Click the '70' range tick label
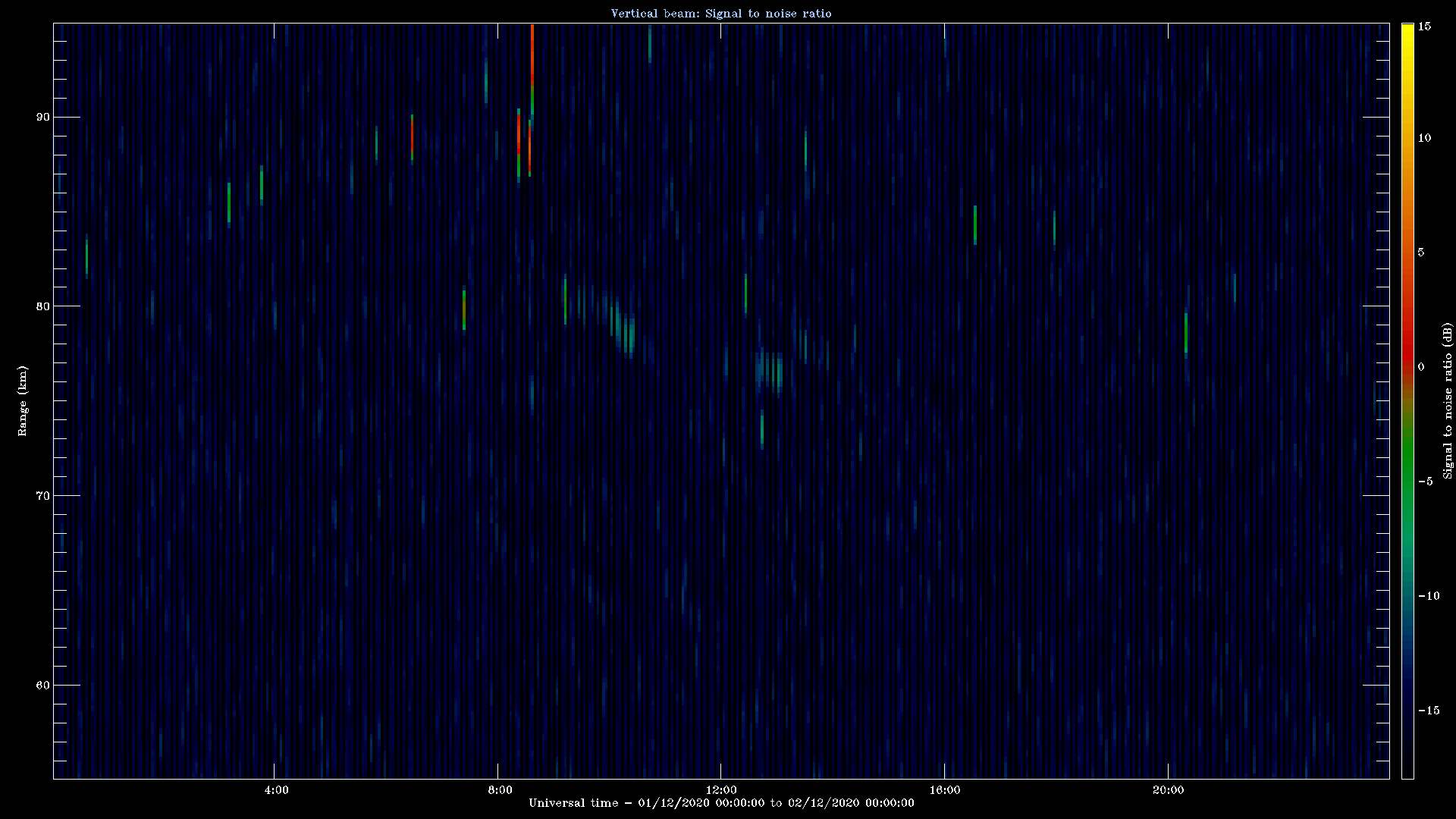This screenshot has height=819, width=1456. 43,496
